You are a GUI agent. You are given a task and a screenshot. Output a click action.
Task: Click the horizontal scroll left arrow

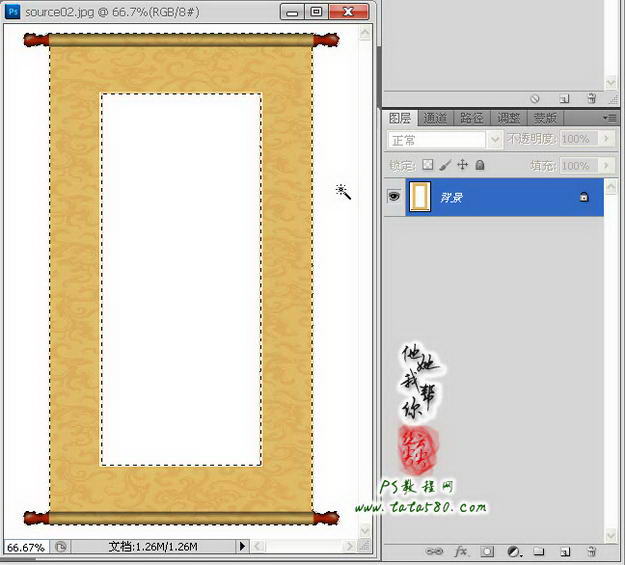(257, 546)
